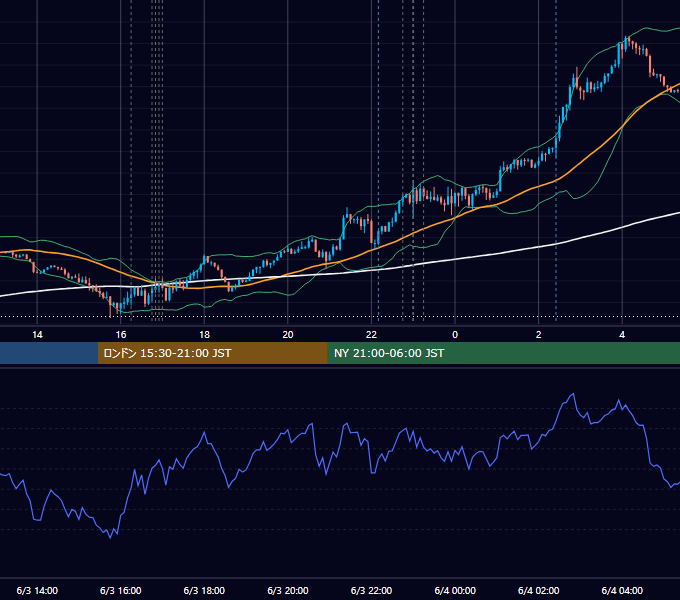Click the 22 label on the price time axis

(x=371, y=335)
